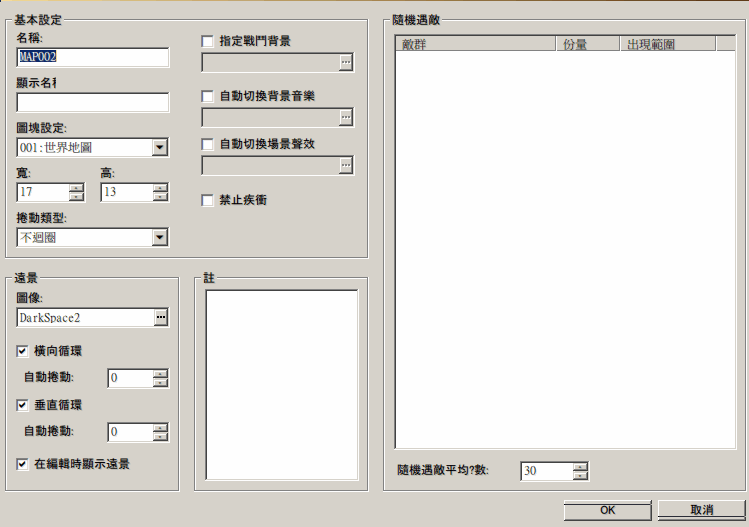Confirm settings with the OK button
Viewport: 749px width, 527px height.
tap(608, 510)
